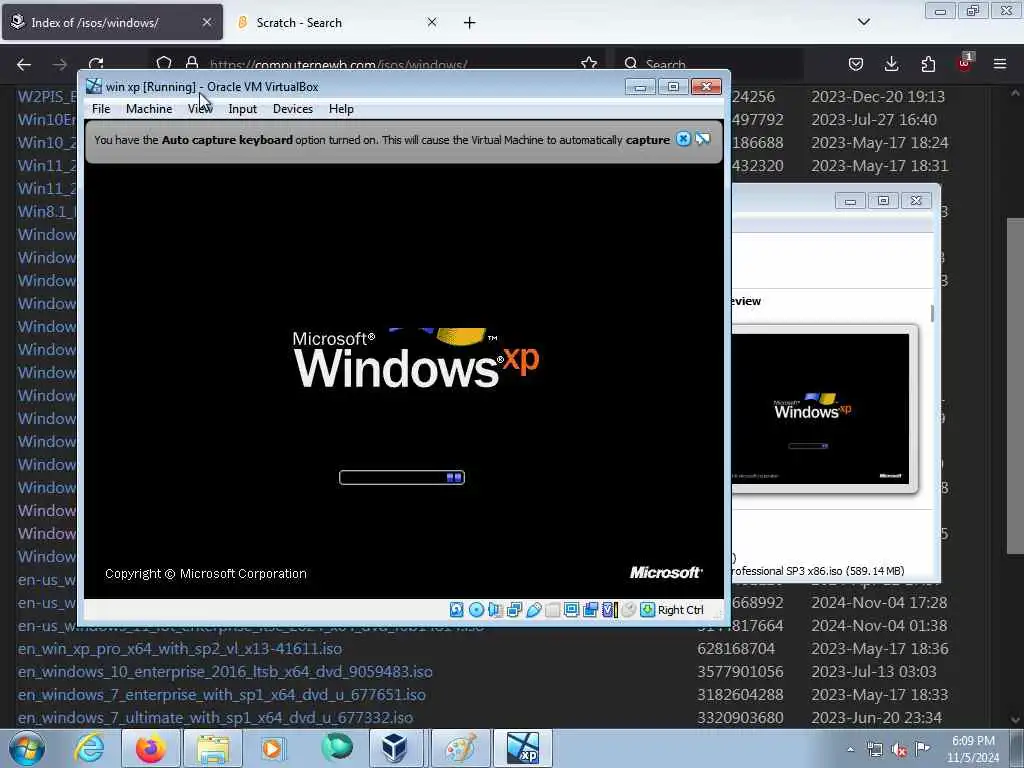Open the Help menu in VirtualBox
The image size is (1024, 768).
point(341,109)
